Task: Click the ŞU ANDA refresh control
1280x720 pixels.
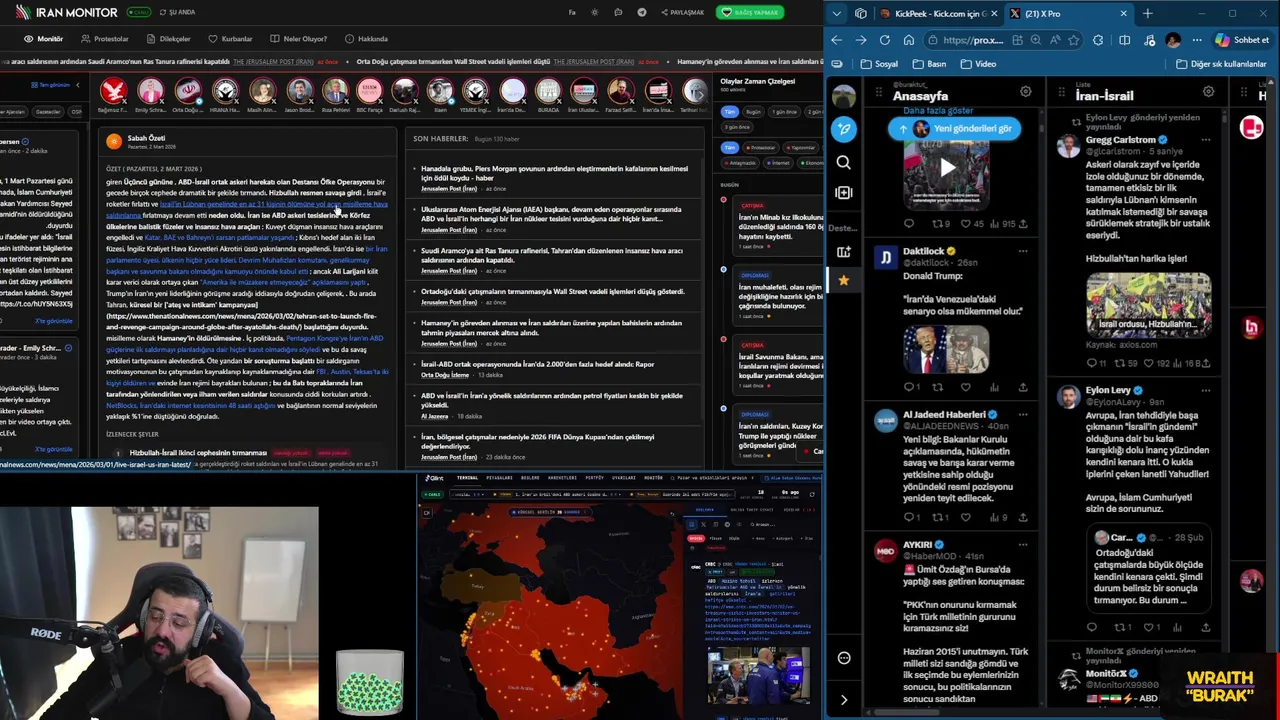Action: [x=177, y=12]
